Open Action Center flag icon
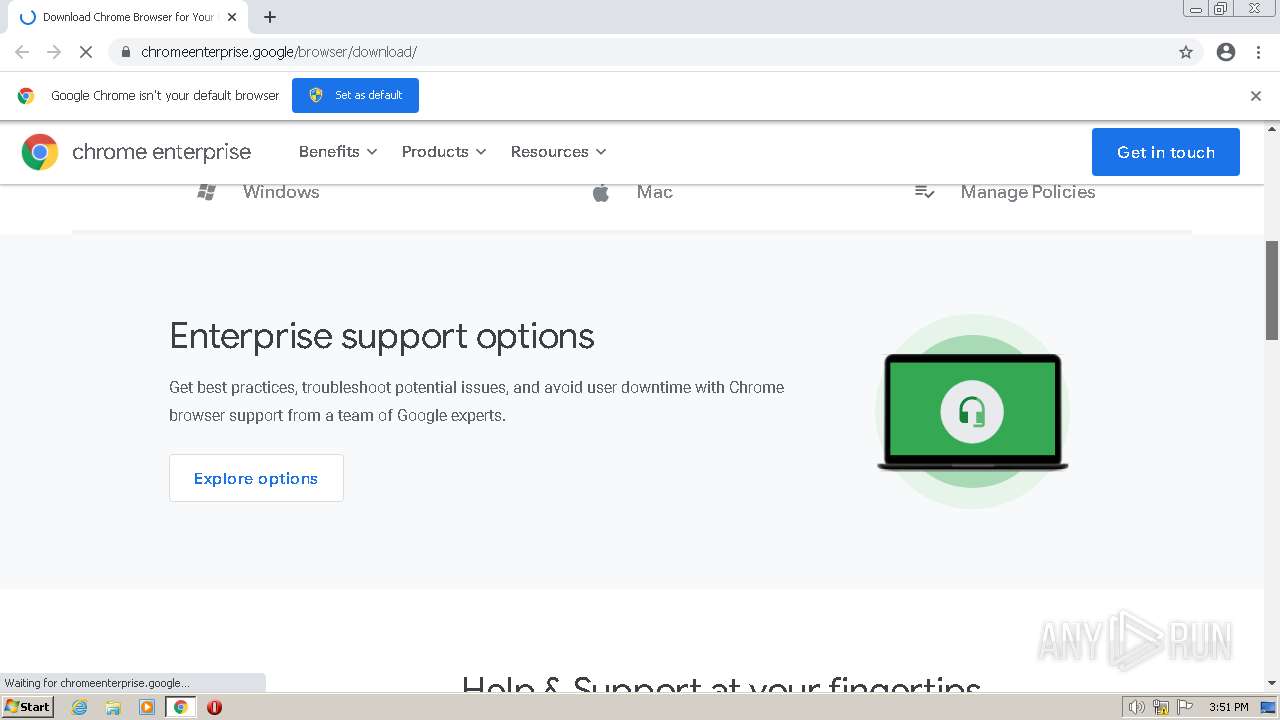 tap(1185, 707)
